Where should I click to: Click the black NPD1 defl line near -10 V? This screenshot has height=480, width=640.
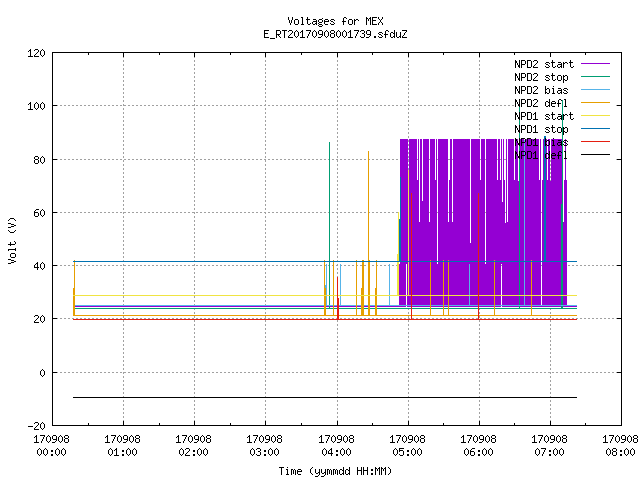click(325, 397)
